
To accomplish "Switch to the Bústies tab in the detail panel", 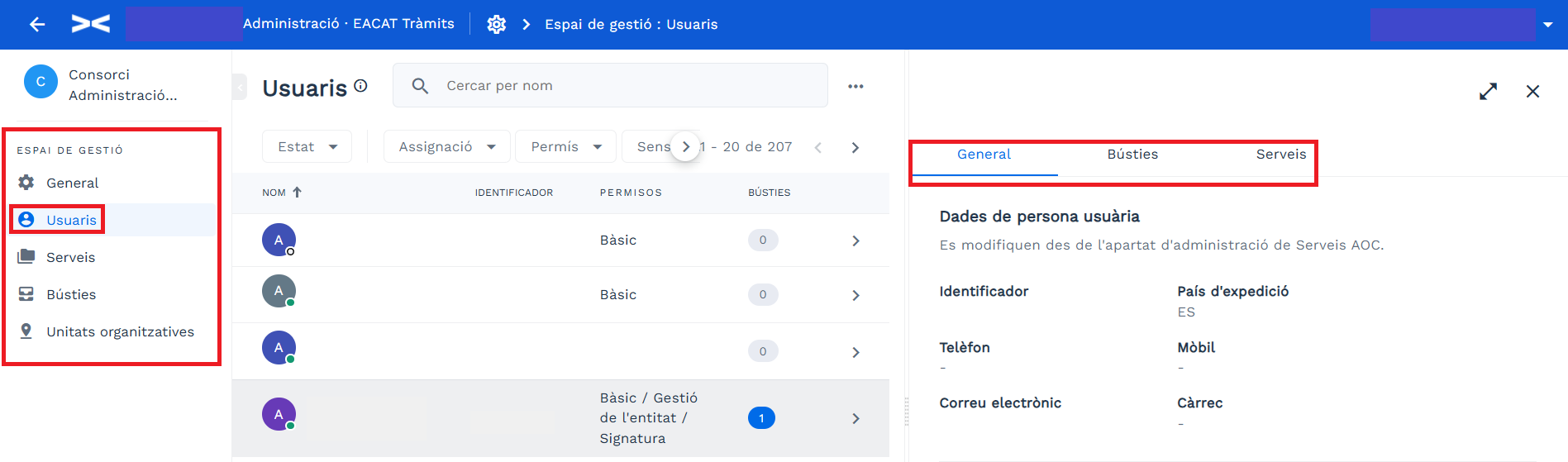I will click(x=1132, y=155).
